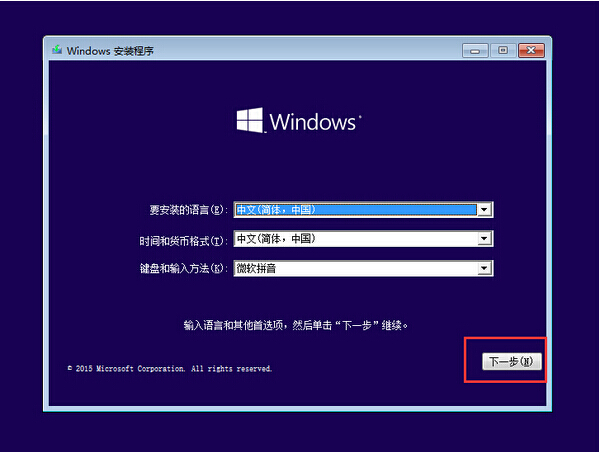The height and width of the screenshot is (452, 600).
Task: Click the 要安装的语言(E) label
Action: (x=188, y=211)
